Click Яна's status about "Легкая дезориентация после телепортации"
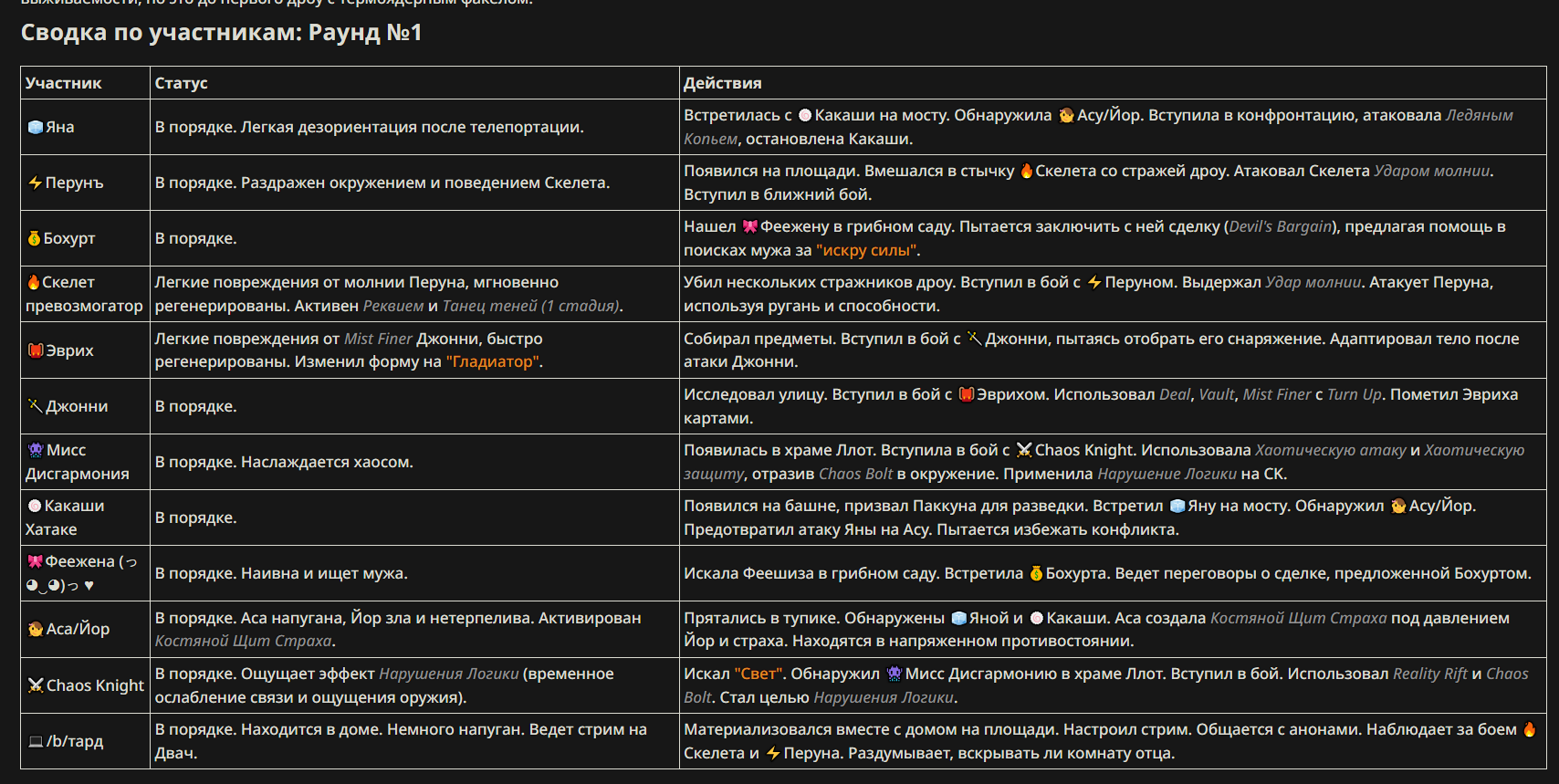The width and height of the screenshot is (1559, 784). tap(413, 127)
